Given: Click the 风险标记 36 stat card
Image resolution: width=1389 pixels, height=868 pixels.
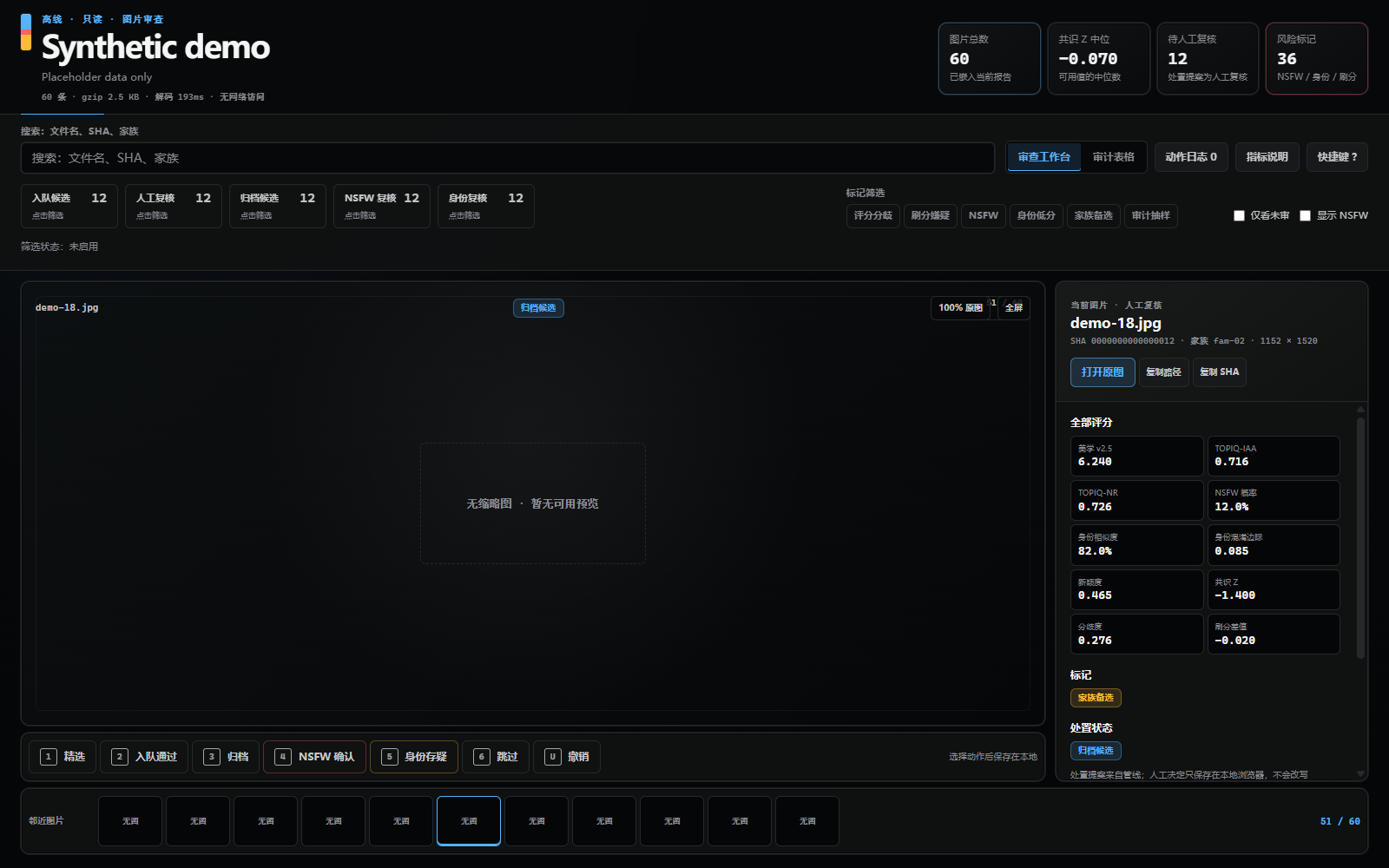Looking at the screenshot, I should [1317, 58].
